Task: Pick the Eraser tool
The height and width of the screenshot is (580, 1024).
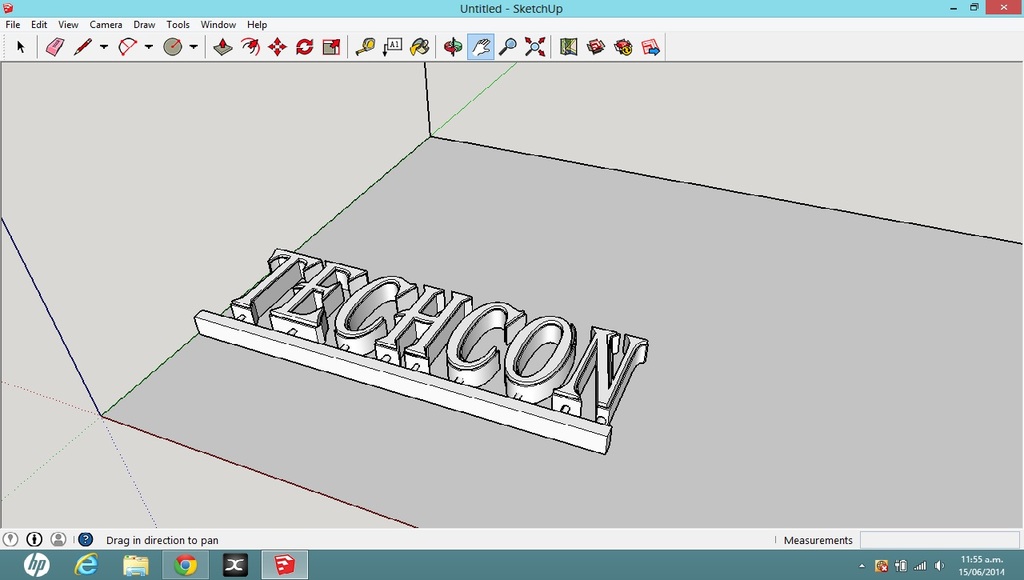Action: 55,47
